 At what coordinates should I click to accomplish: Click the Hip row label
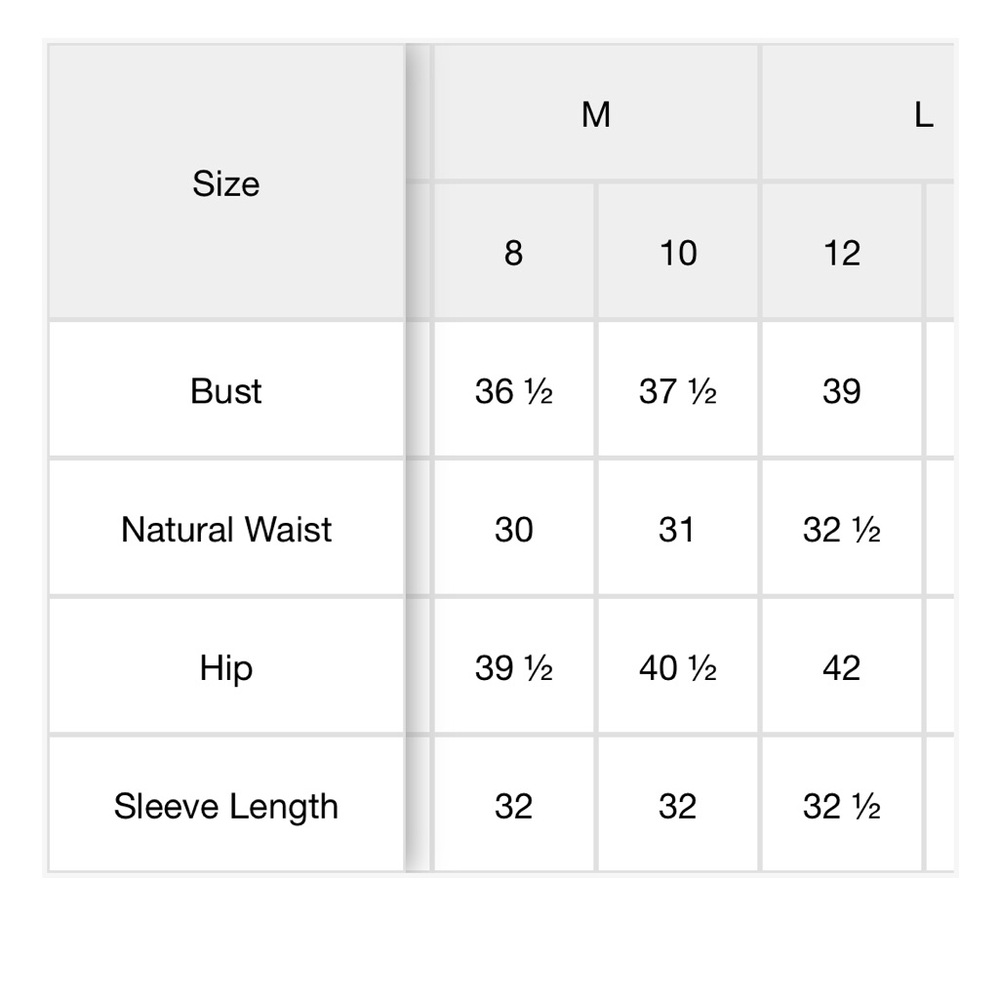(x=226, y=666)
